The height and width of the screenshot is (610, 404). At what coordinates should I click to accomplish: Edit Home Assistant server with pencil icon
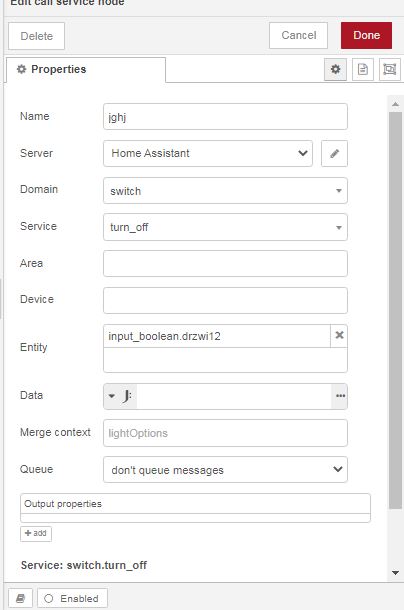334,154
